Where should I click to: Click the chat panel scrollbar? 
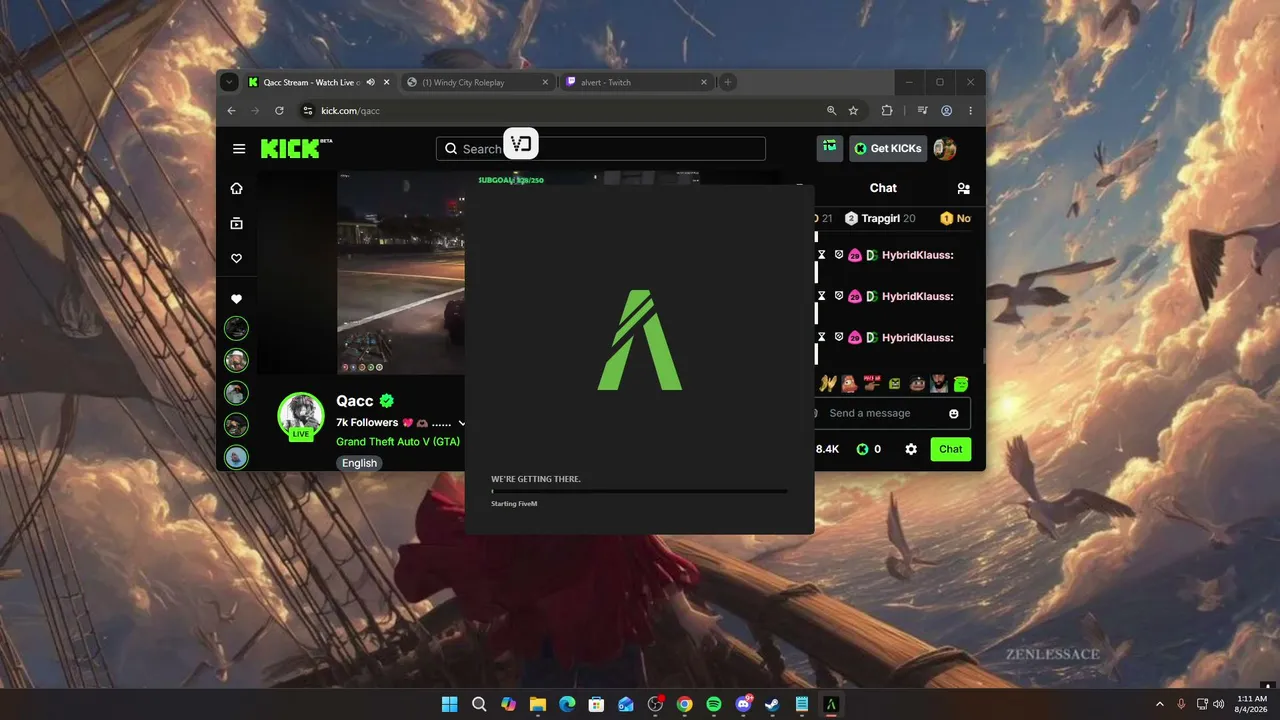point(984,357)
